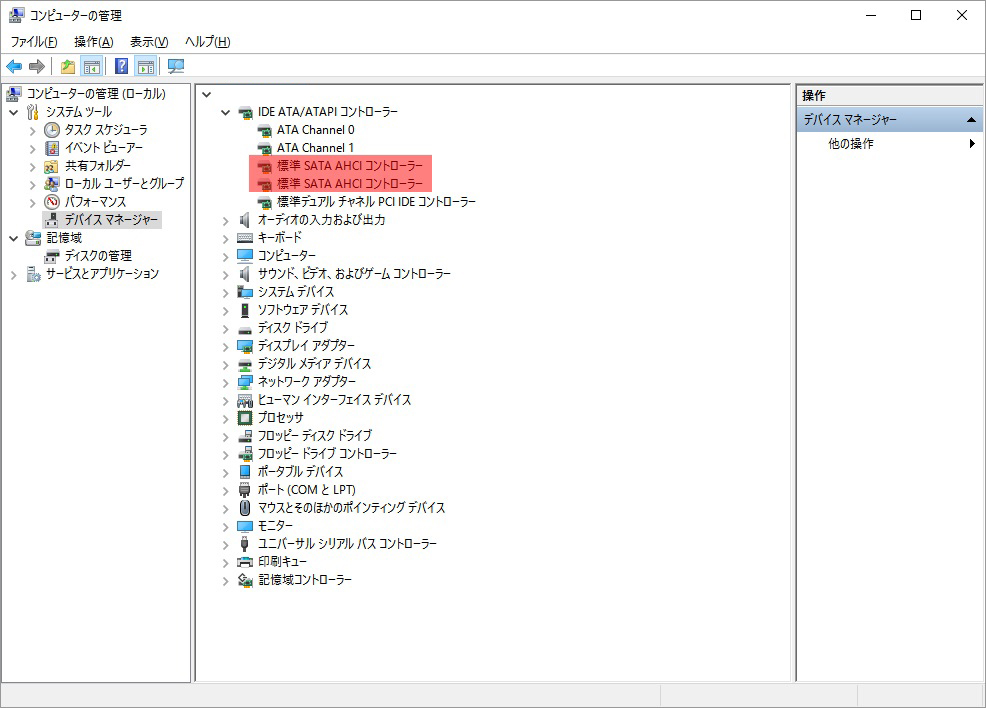Click the ディスクの管理 icon

pyautogui.click(x=52, y=256)
